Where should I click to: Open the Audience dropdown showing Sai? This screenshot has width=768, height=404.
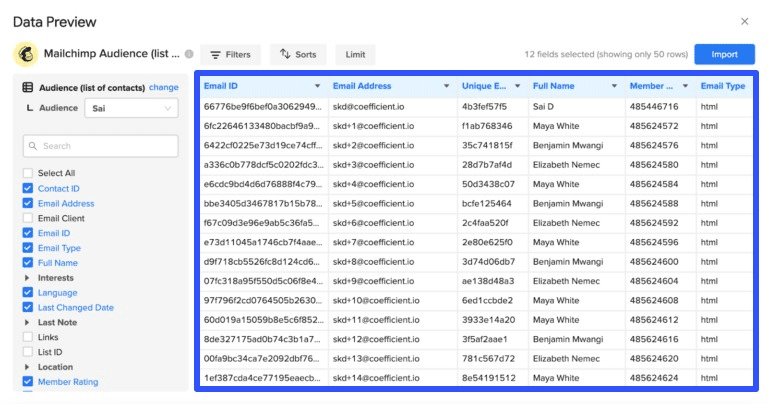(x=131, y=108)
